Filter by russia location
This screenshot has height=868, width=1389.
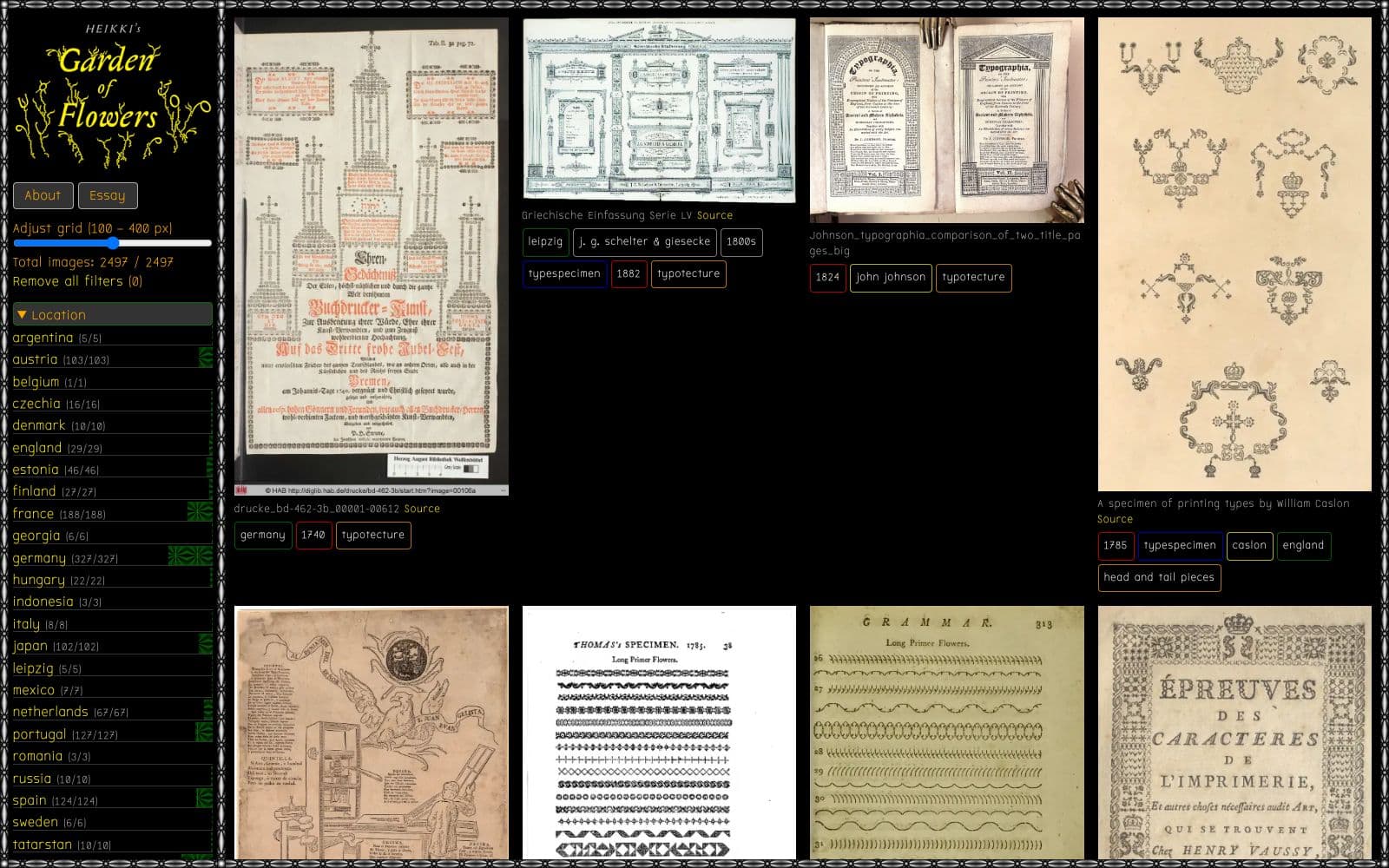[x=113, y=779]
